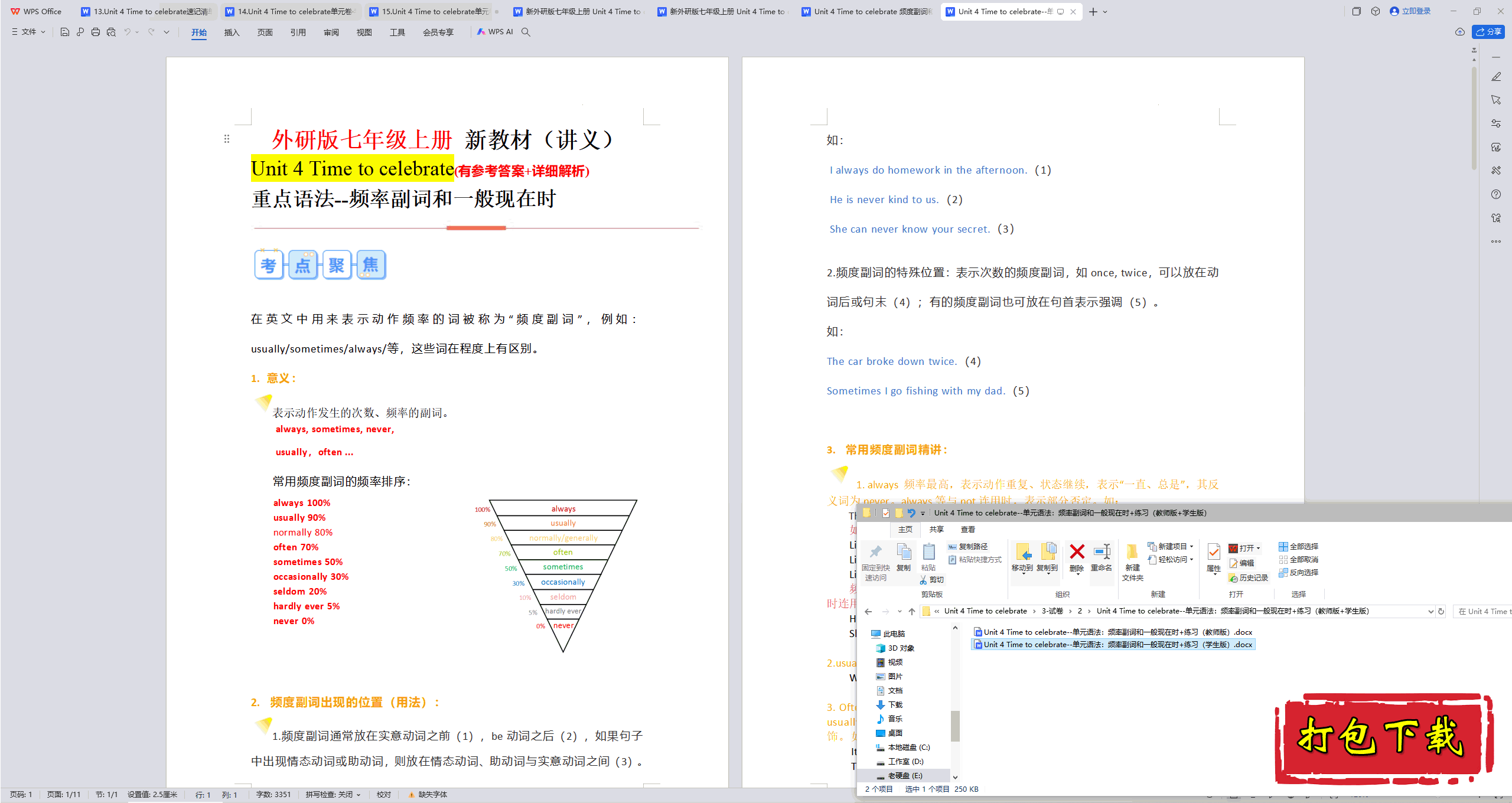Open the skin/theme shirt icon in sidebar
This screenshot has width=1512, height=803.
pyautogui.click(x=1496, y=218)
